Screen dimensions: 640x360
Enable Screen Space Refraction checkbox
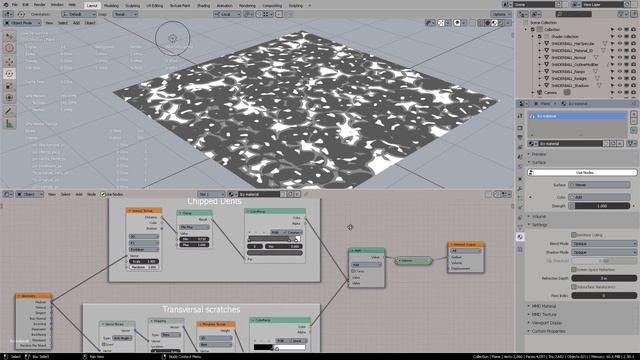[x=573, y=269]
